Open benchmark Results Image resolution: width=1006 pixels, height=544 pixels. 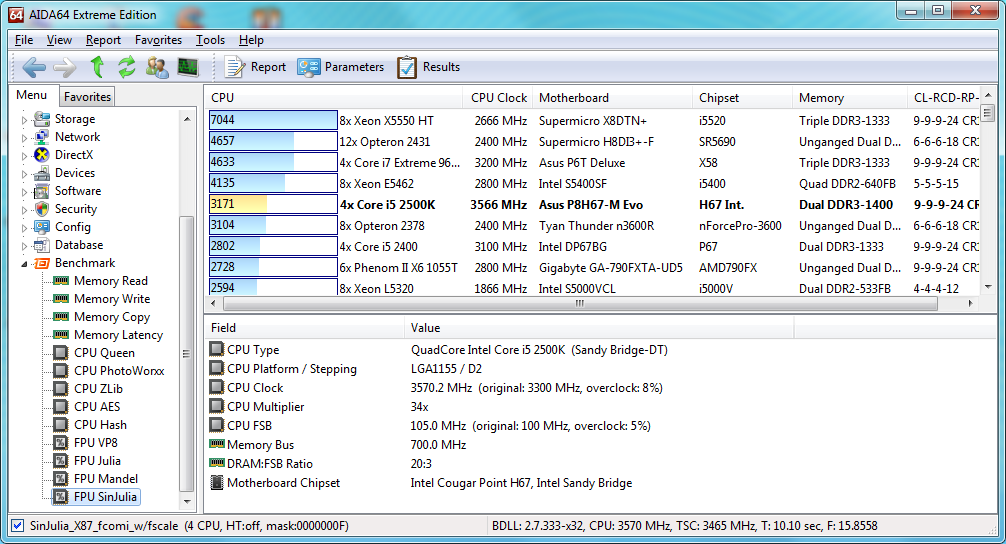click(x=429, y=67)
